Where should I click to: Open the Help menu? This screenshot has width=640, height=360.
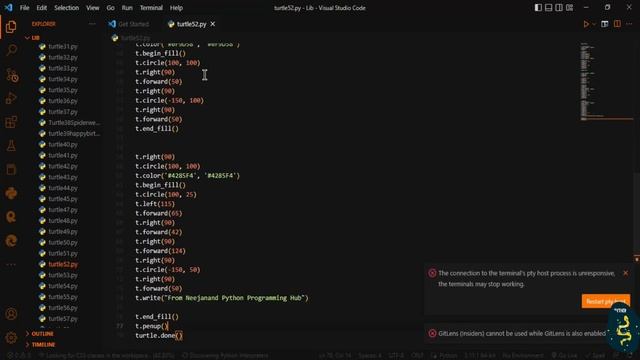coord(176,8)
